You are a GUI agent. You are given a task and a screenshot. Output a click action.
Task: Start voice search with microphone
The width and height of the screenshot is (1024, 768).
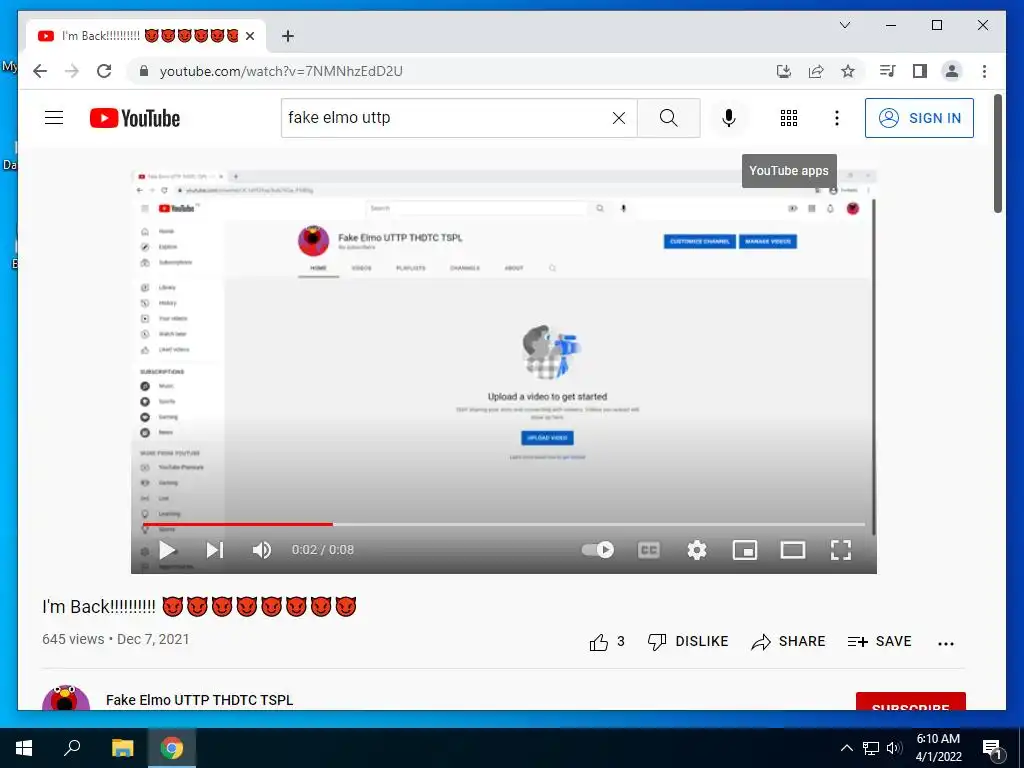tap(729, 118)
